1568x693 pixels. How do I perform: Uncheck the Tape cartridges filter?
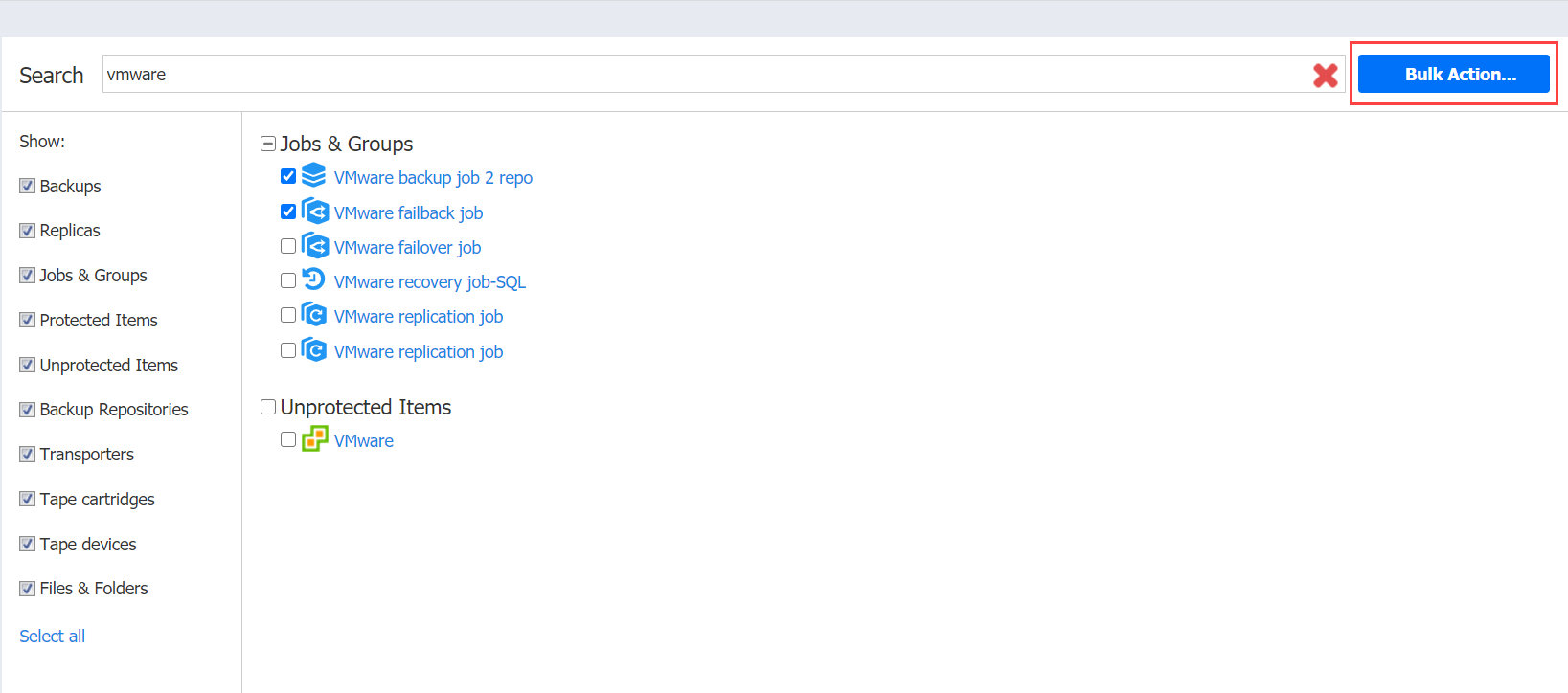click(x=28, y=499)
